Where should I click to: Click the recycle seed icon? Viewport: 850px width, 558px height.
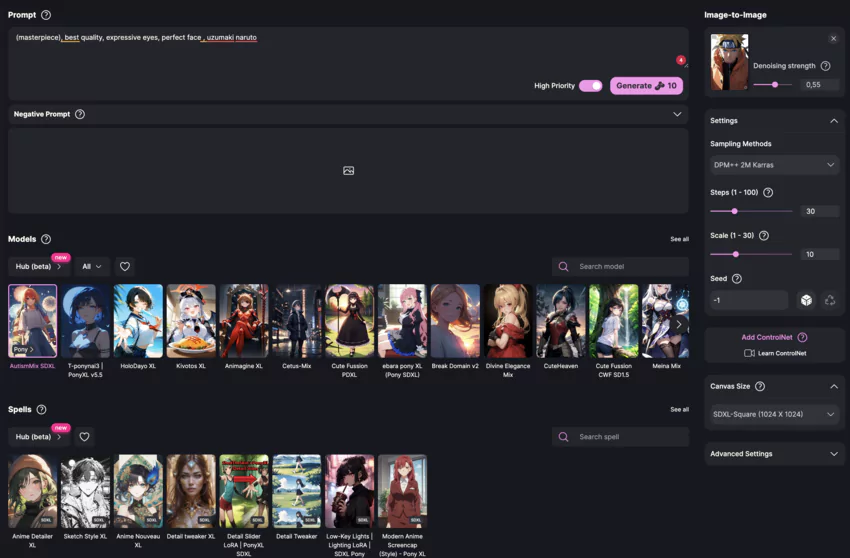830,300
